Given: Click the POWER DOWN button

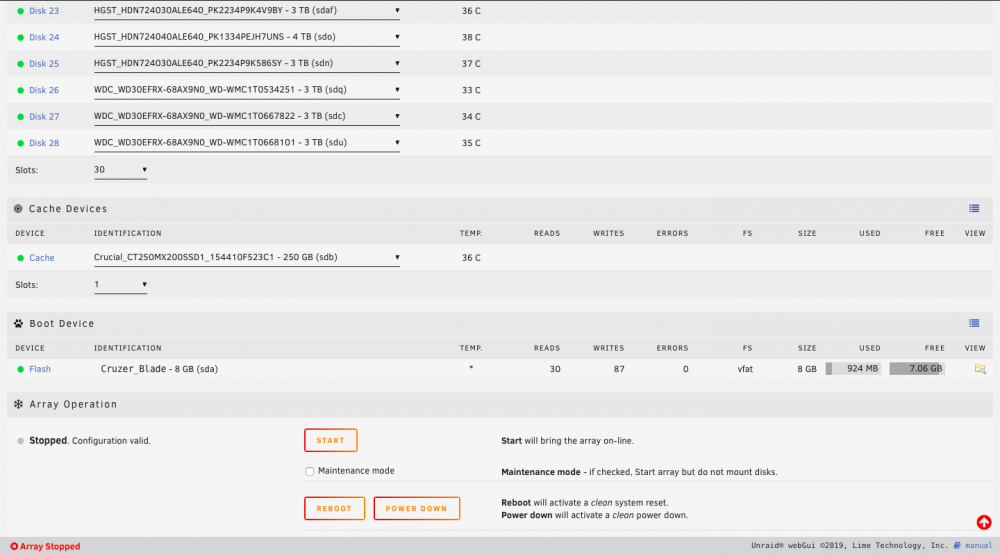Looking at the screenshot, I should coord(416,508).
